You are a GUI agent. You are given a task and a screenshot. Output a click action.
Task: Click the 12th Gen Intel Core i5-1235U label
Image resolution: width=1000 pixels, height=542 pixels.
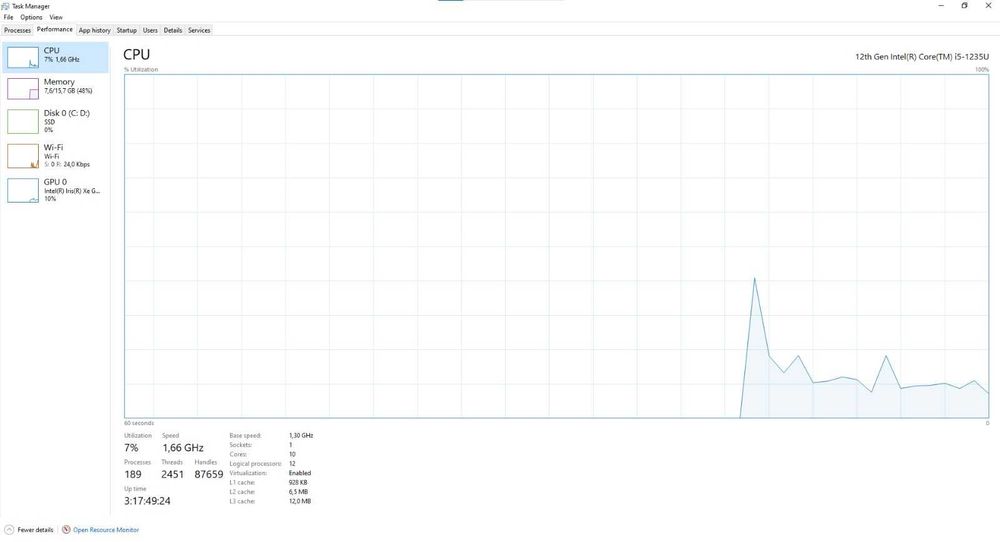click(x=922, y=57)
